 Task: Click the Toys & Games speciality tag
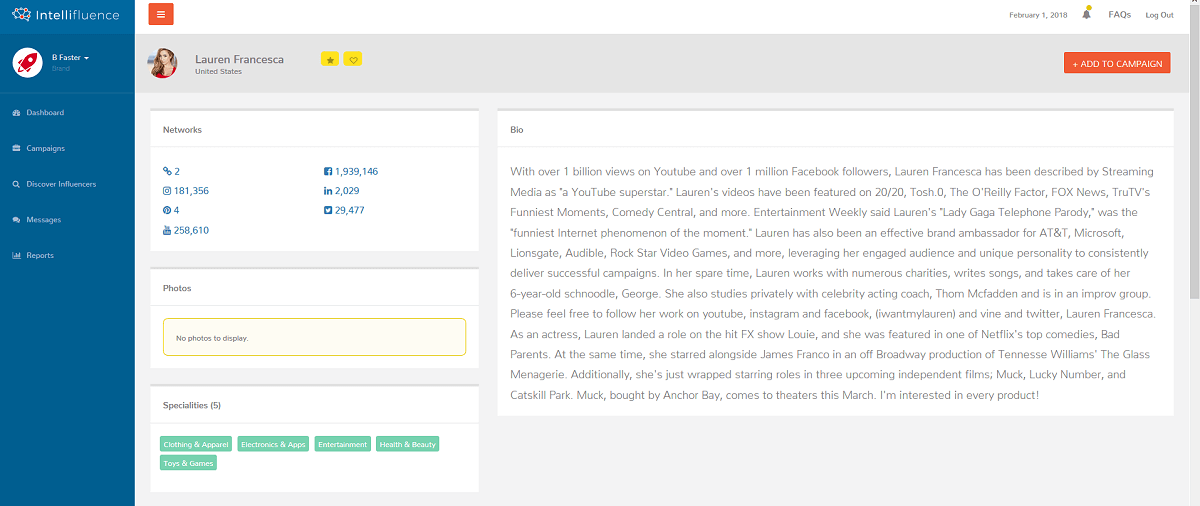(x=188, y=463)
